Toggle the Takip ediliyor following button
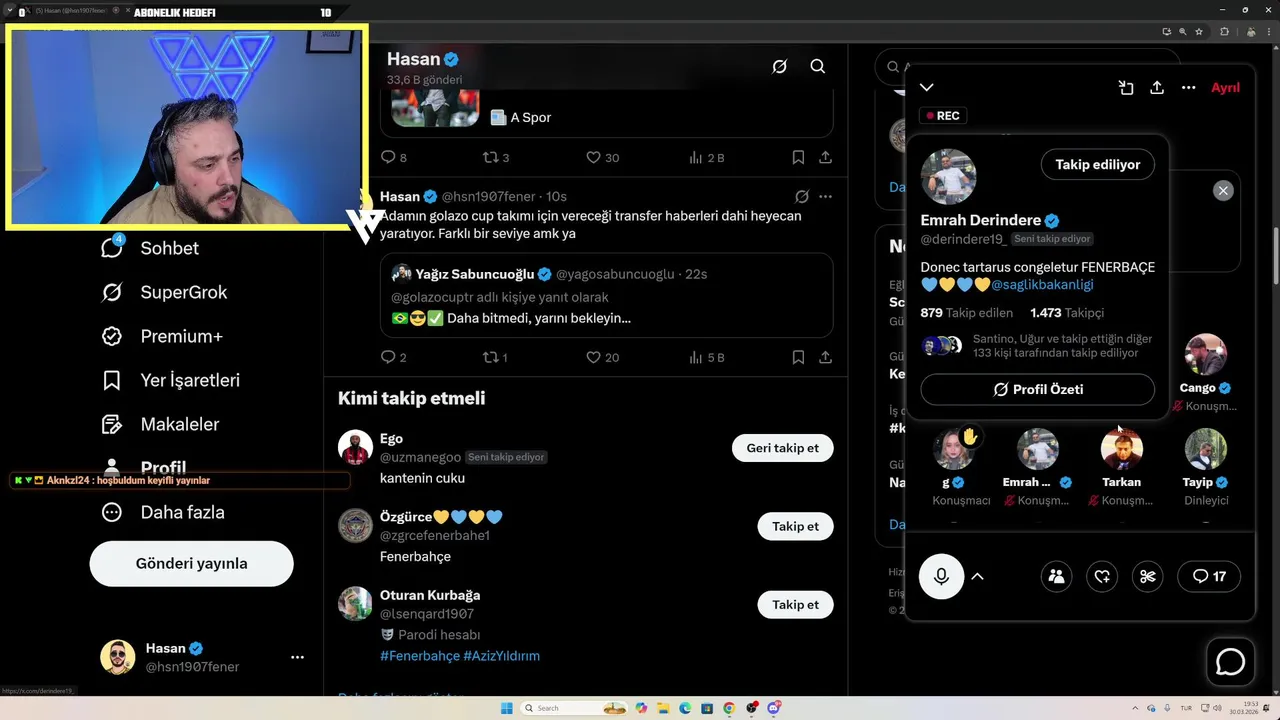The width and height of the screenshot is (1280, 720). pyautogui.click(x=1097, y=164)
